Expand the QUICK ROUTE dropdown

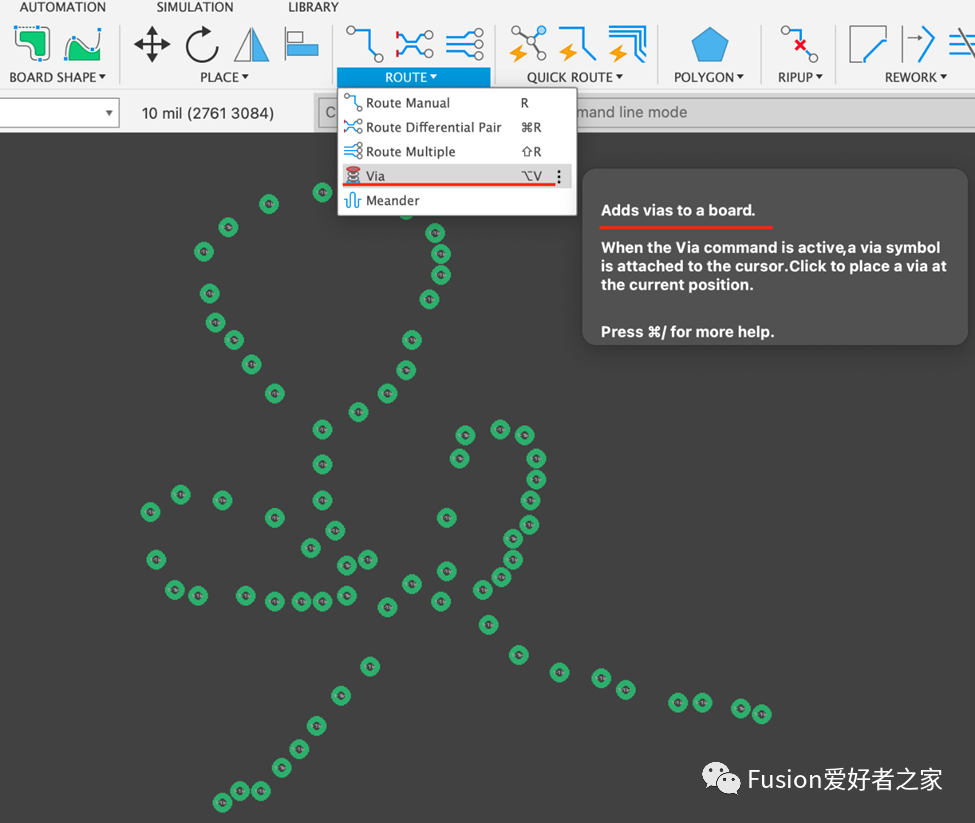click(x=575, y=77)
